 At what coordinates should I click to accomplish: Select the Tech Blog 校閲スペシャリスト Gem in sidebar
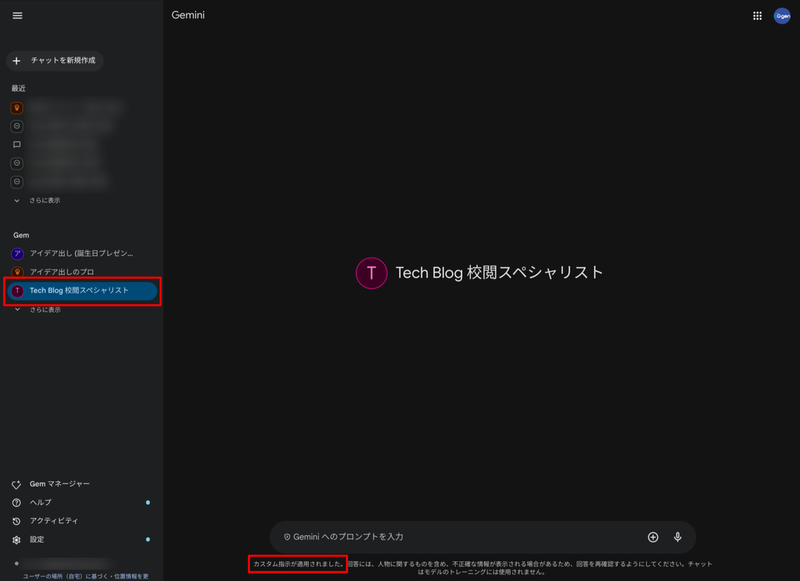coord(82,291)
